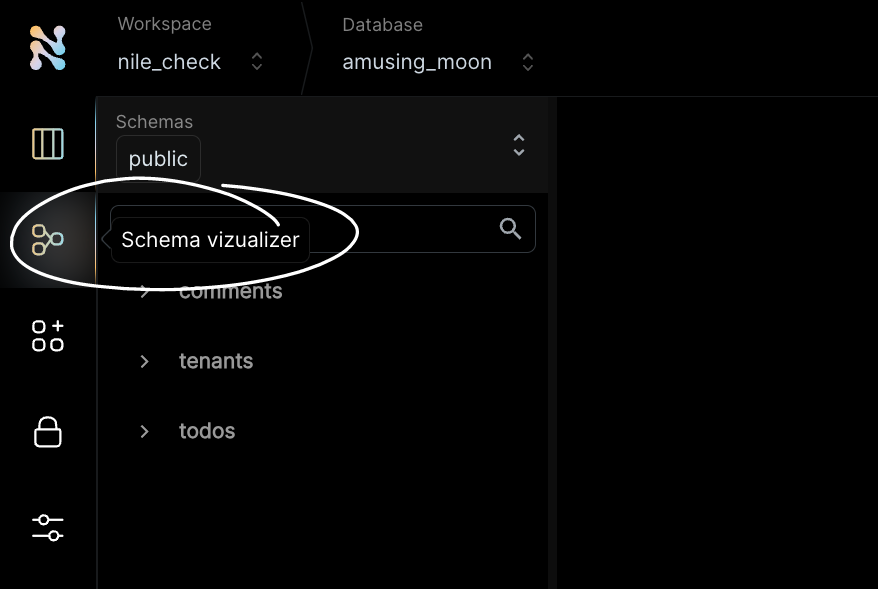This screenshot has width=878, height=589.
Task: Click the Nile logo icon
Action: tap(48, 48)
